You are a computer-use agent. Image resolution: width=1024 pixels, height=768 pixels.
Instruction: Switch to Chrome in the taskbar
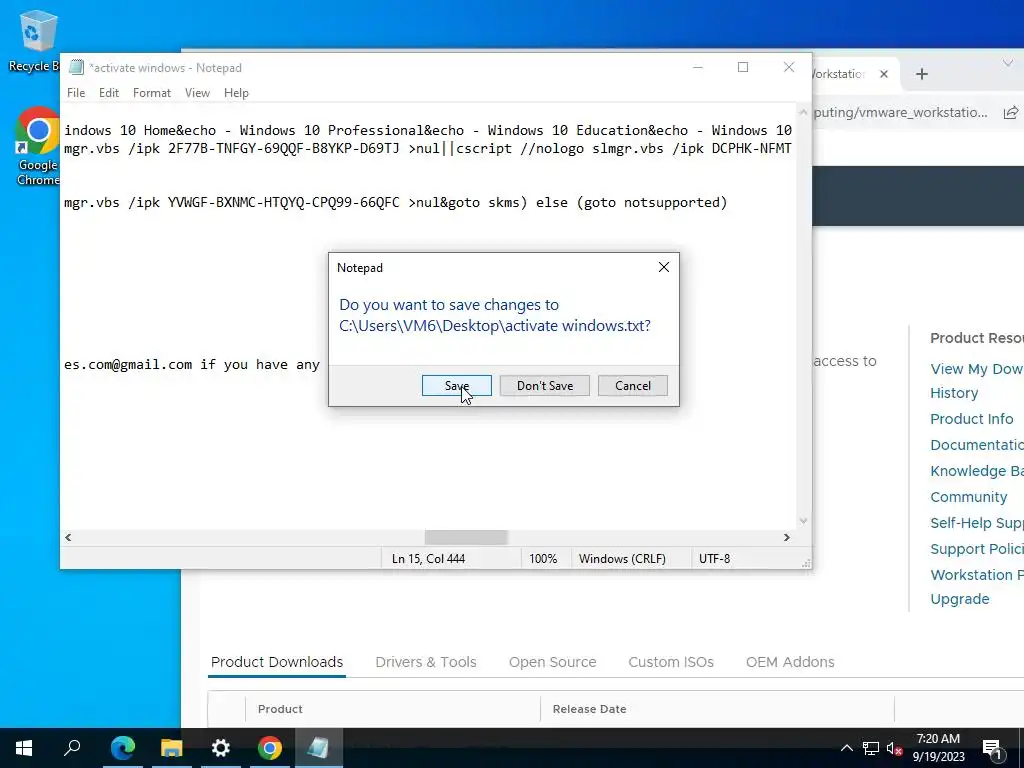(x=269, y=748)
